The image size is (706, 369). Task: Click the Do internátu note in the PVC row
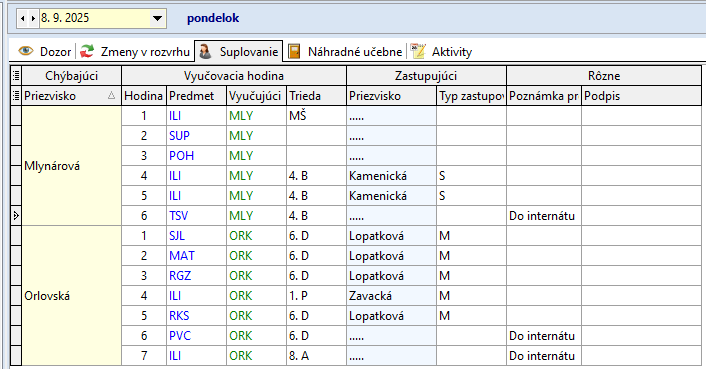[543, 336]
